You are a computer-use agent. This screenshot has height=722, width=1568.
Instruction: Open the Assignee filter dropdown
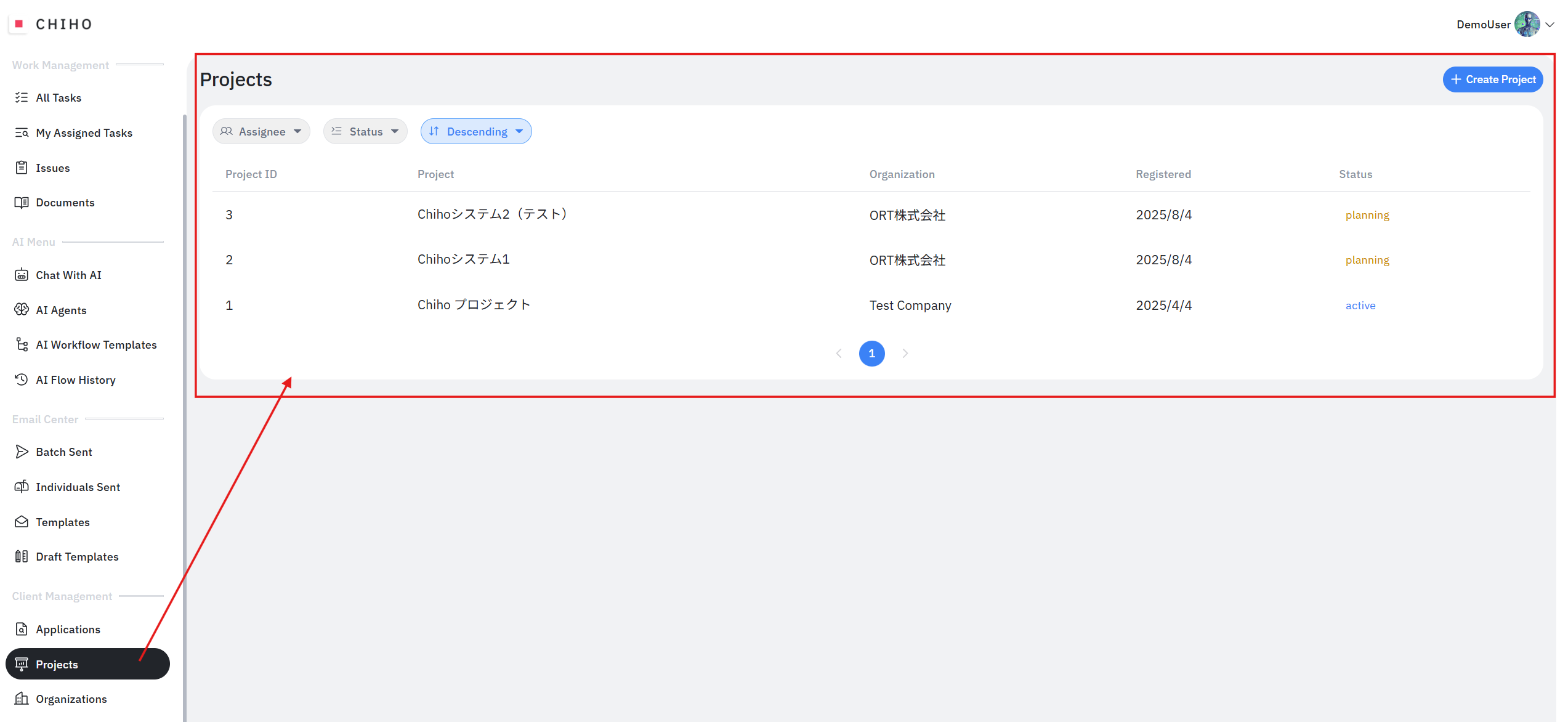coord(261,131)
